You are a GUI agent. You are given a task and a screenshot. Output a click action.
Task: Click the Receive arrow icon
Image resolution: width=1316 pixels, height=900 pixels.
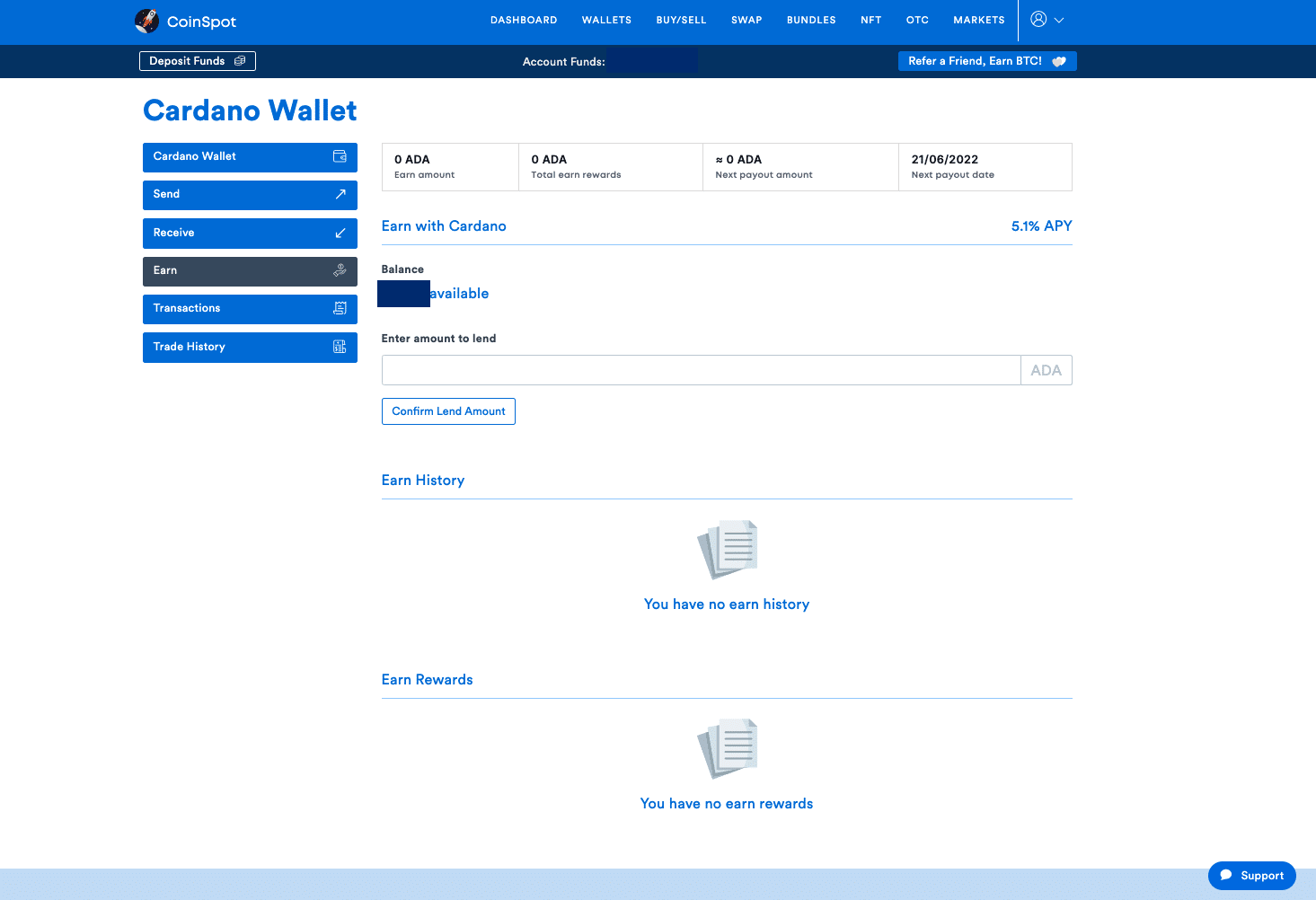[340, 233]
